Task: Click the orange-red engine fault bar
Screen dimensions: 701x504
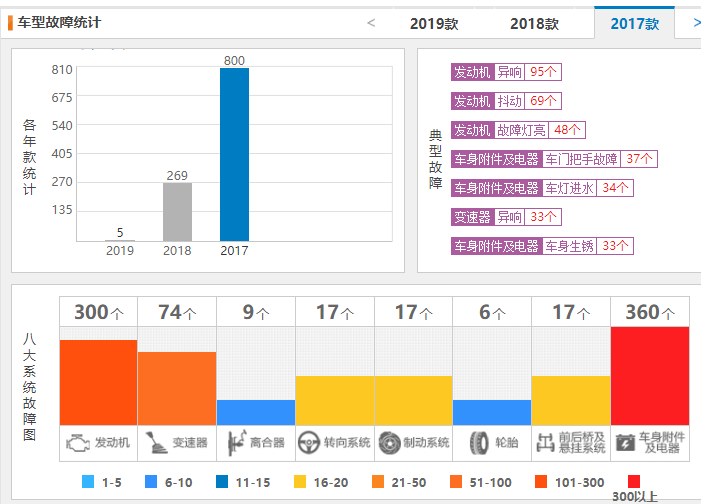Action: (98, 382)
